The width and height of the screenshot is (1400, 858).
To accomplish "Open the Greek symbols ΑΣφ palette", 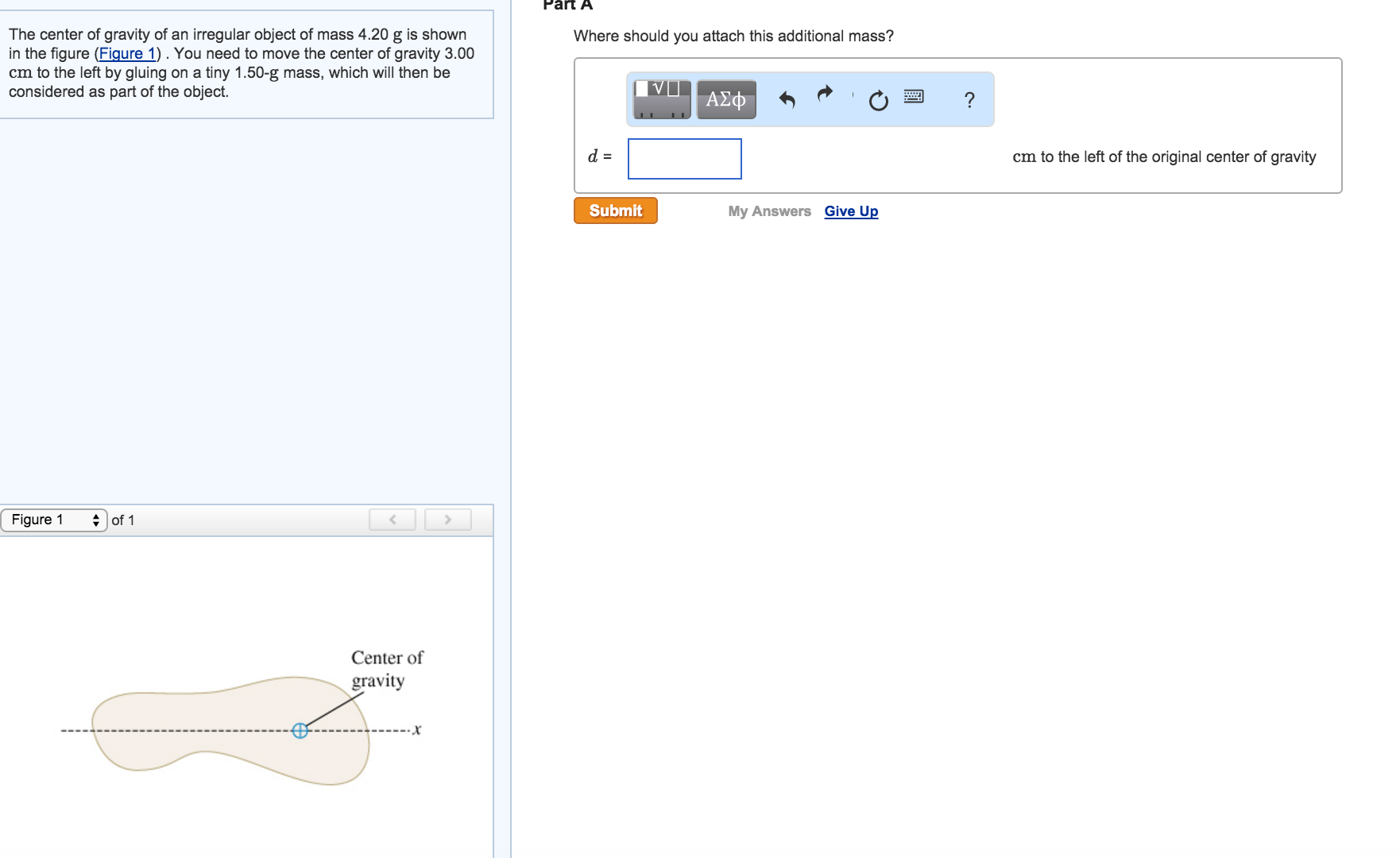I will [x=725, y=99].
